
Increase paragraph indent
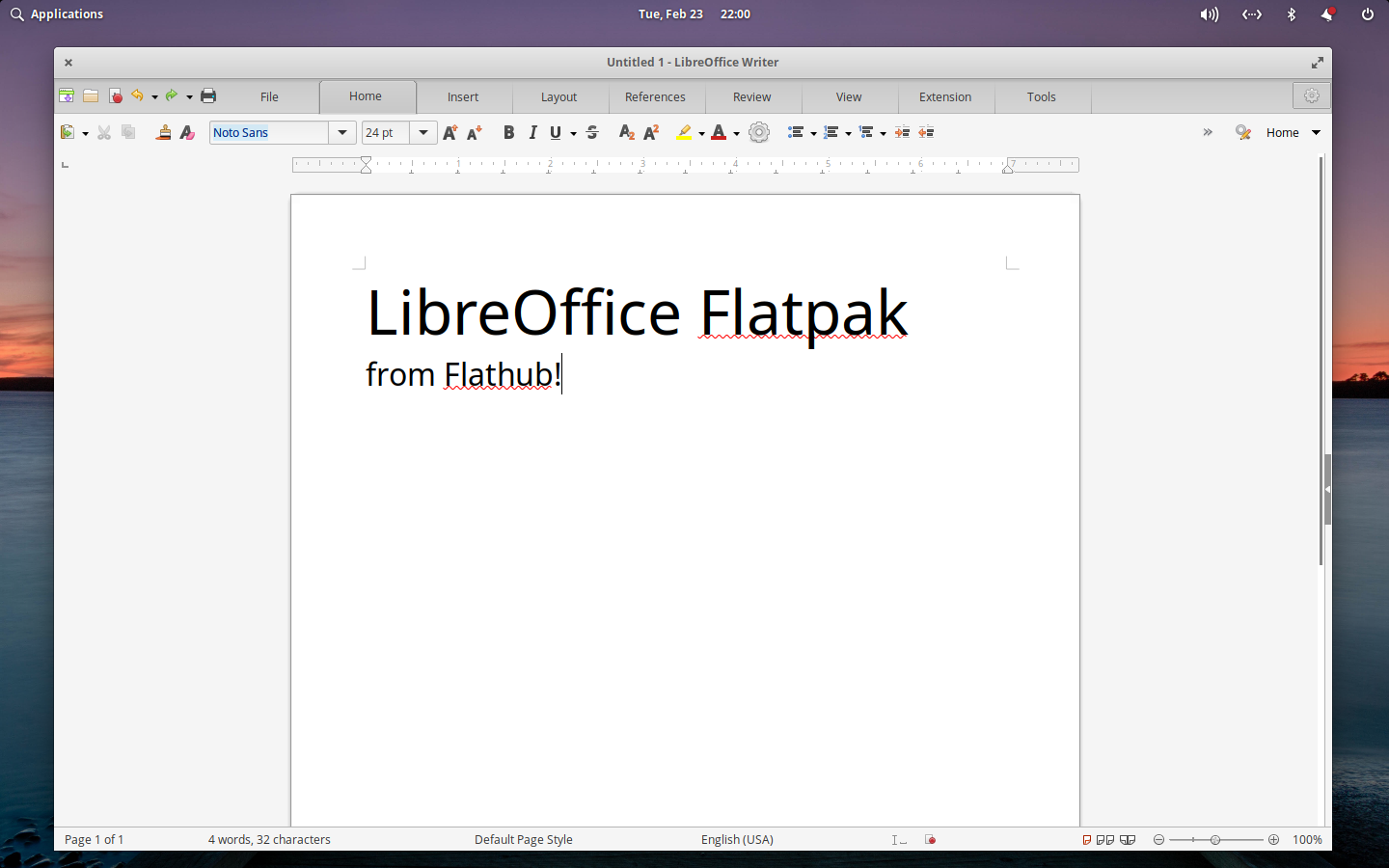902,132
